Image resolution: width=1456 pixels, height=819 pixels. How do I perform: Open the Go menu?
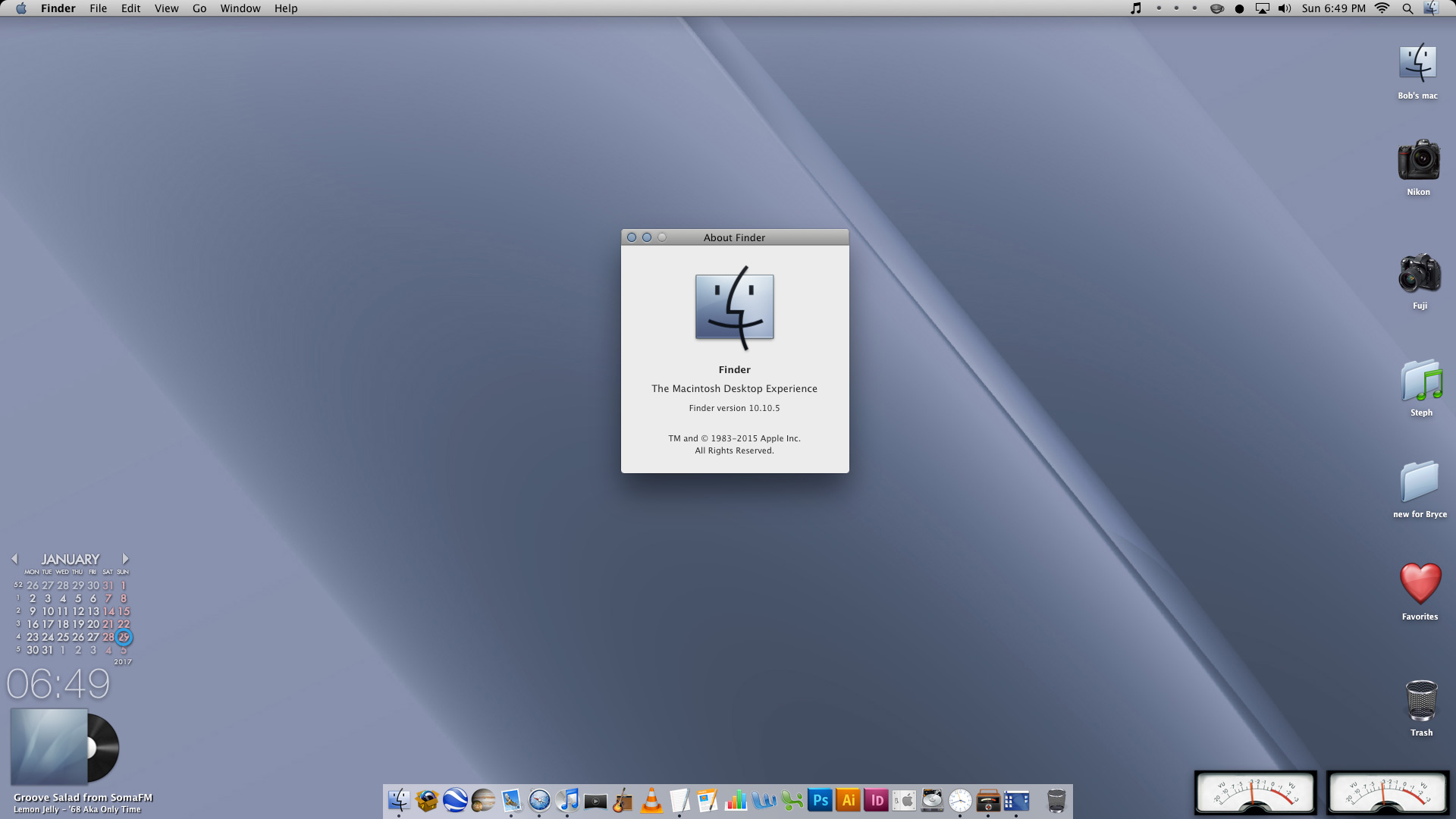click(x=199, y=8)
